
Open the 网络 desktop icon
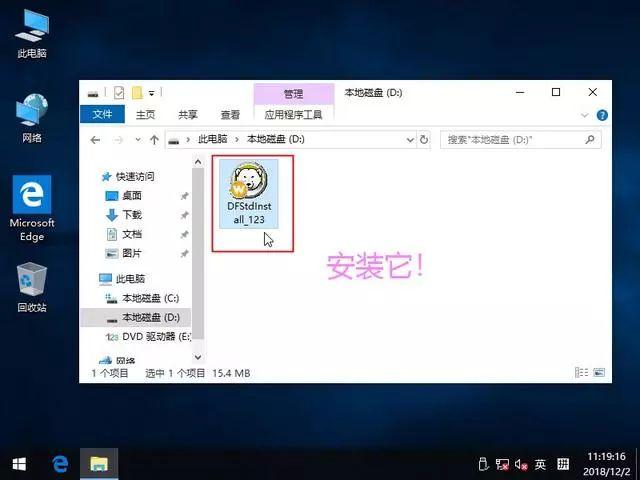click(32, 118)
